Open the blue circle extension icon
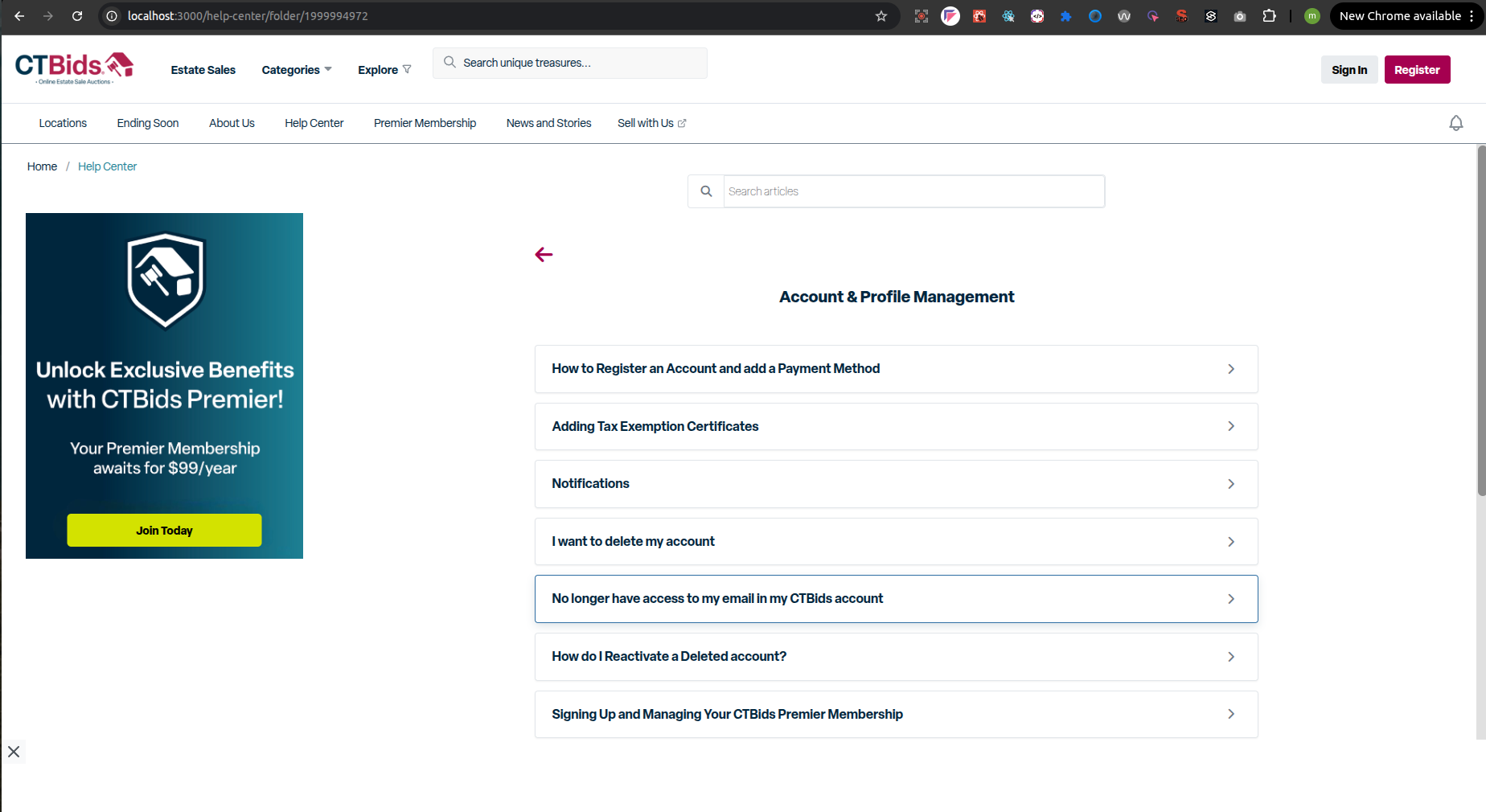1486x812 pixels. (1095, 16)
